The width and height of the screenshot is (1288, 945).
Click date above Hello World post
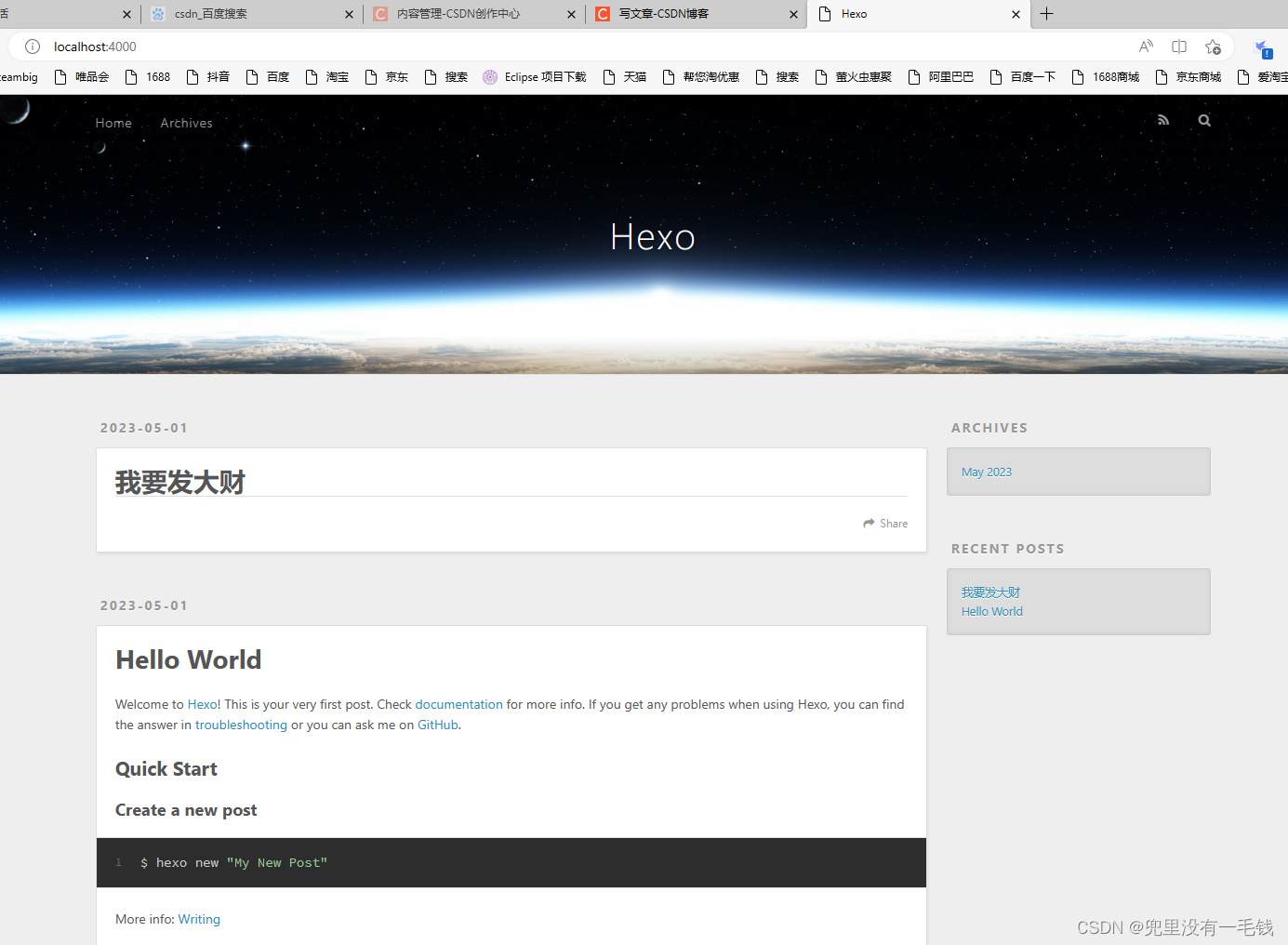144,606
